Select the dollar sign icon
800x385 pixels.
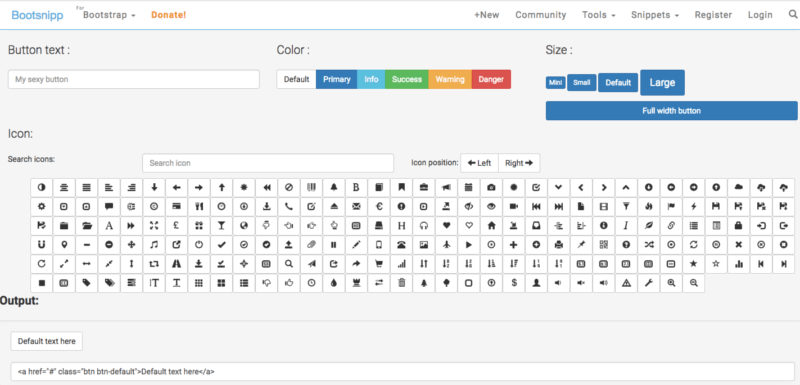[x=513, y=283]
